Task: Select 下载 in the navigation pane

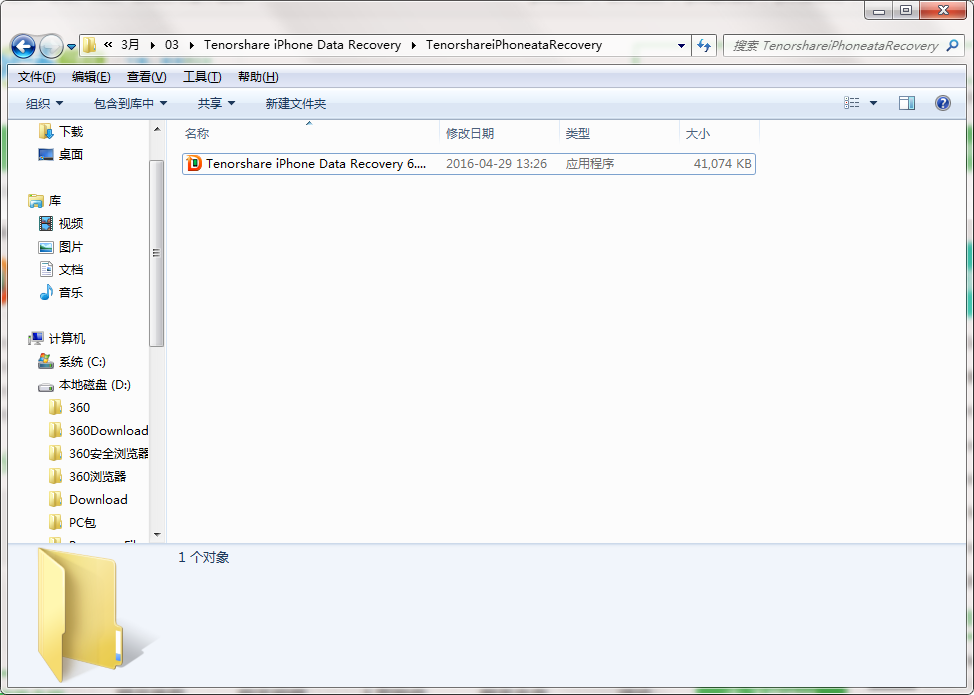Action: coord(71,132)
